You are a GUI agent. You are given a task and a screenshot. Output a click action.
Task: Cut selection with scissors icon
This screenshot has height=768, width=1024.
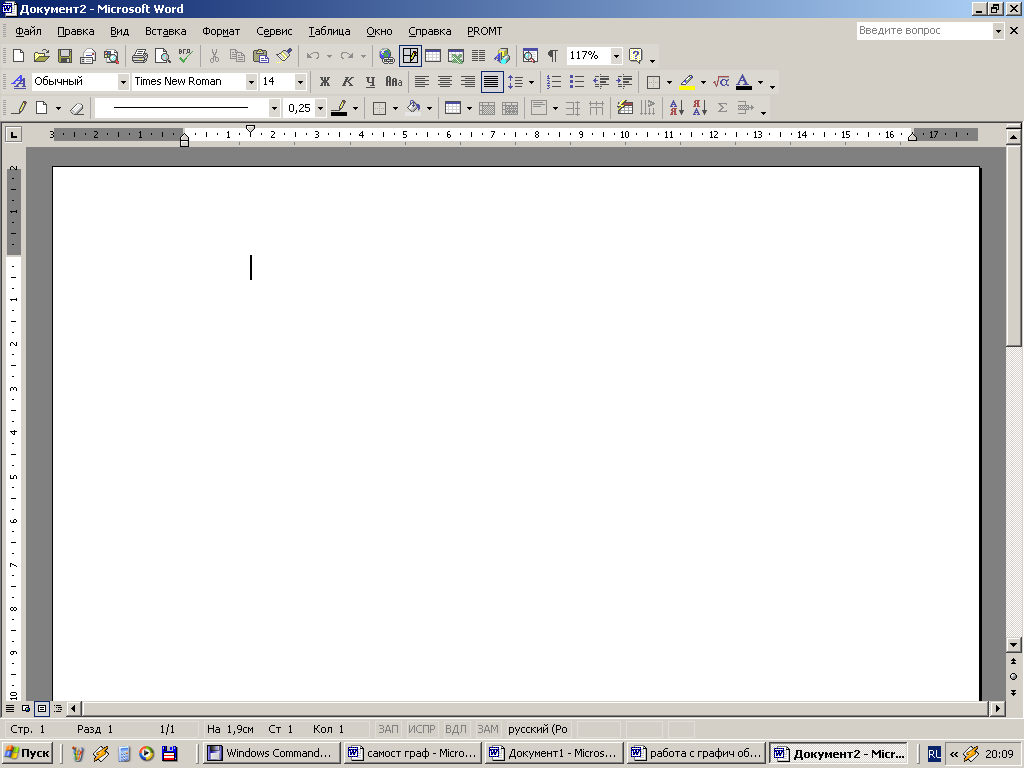point(214,56)
